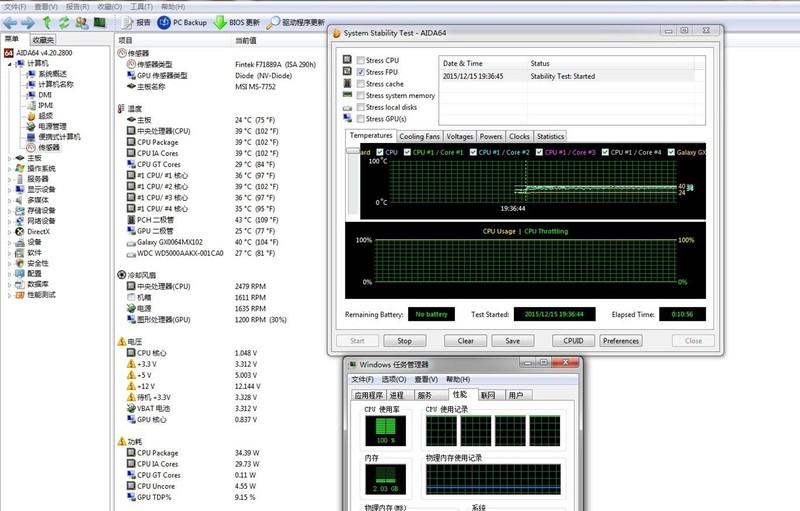Click the green refresh icon in toolbar
800x511 pixels.
coord(64,22)
